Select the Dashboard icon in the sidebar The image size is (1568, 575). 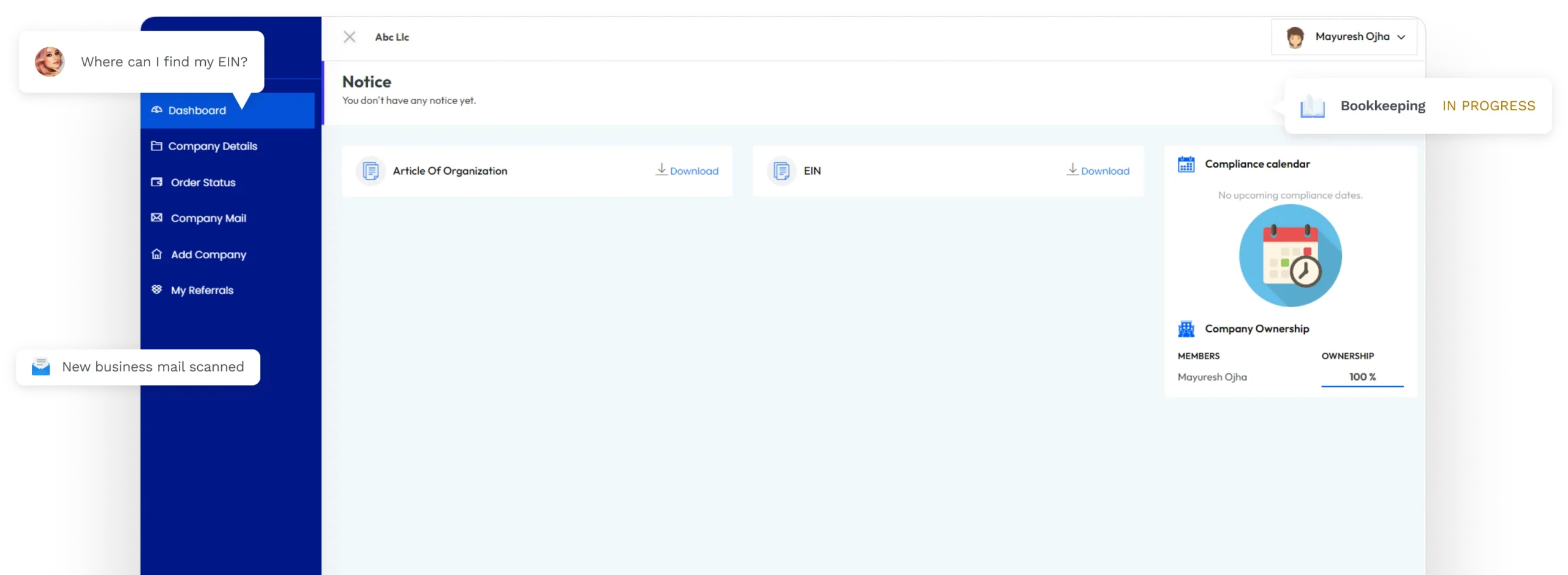[x=157, y=110]
